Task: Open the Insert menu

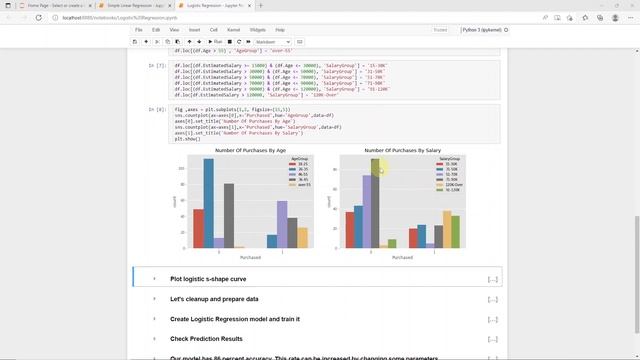Action: tap(194, 30)
